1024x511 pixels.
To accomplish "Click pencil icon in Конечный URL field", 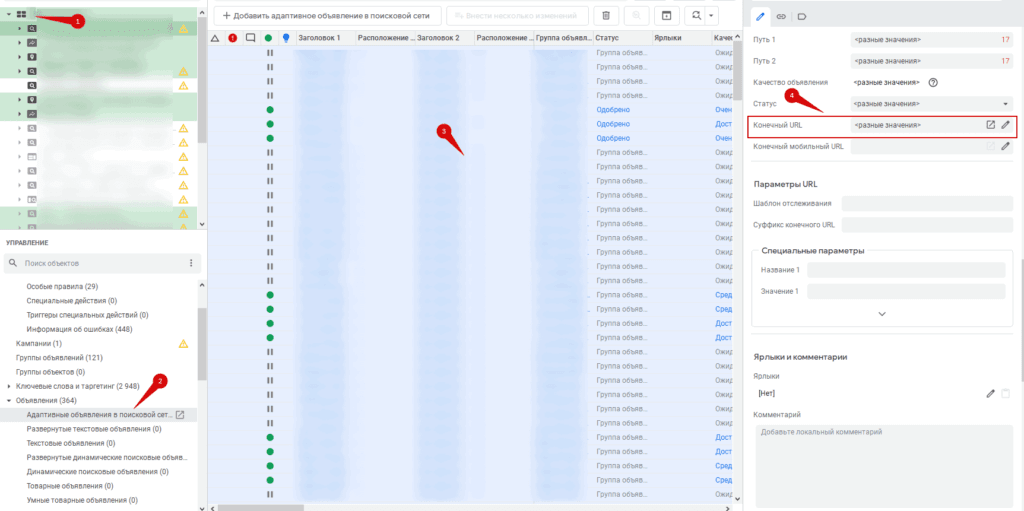I will click(1006, 125).
